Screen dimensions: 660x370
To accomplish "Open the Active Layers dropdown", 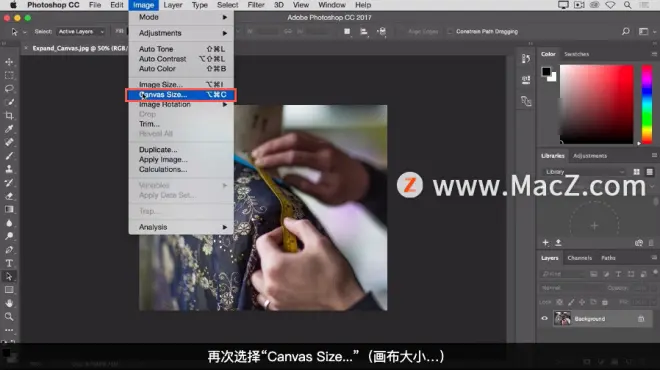I will tap(81, 32).
